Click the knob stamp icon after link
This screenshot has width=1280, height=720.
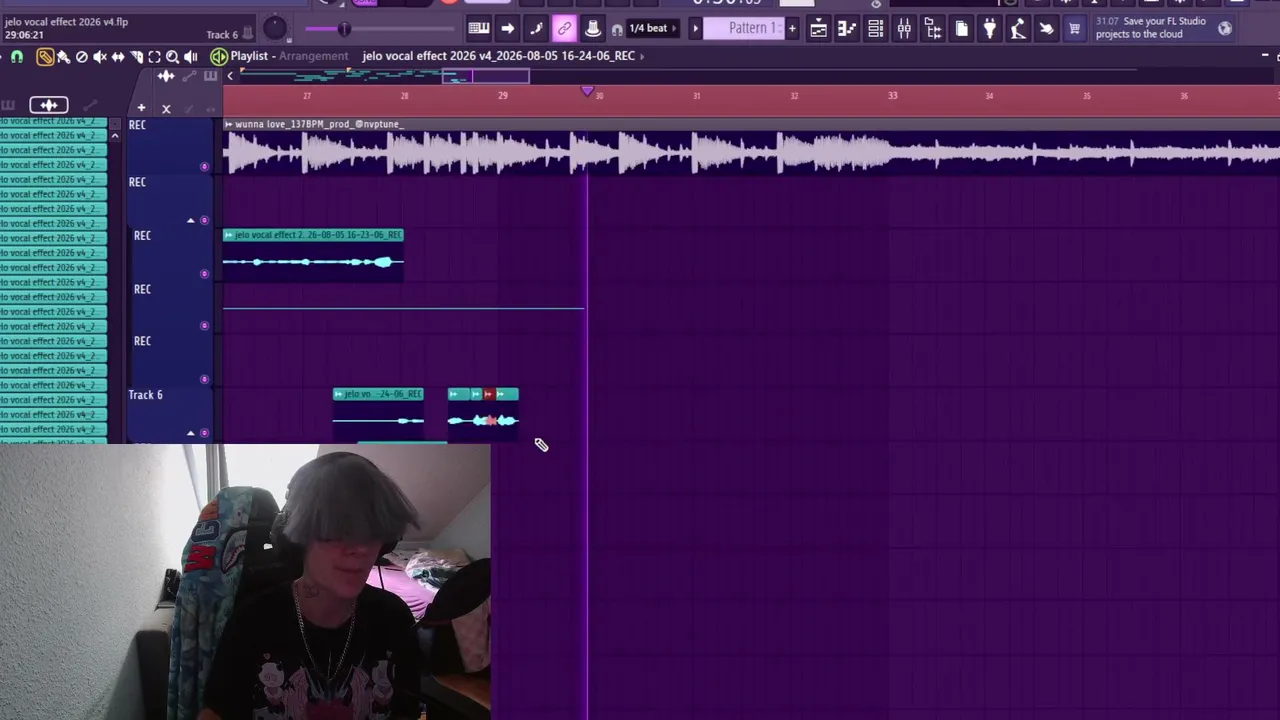(x=592, y=28)
